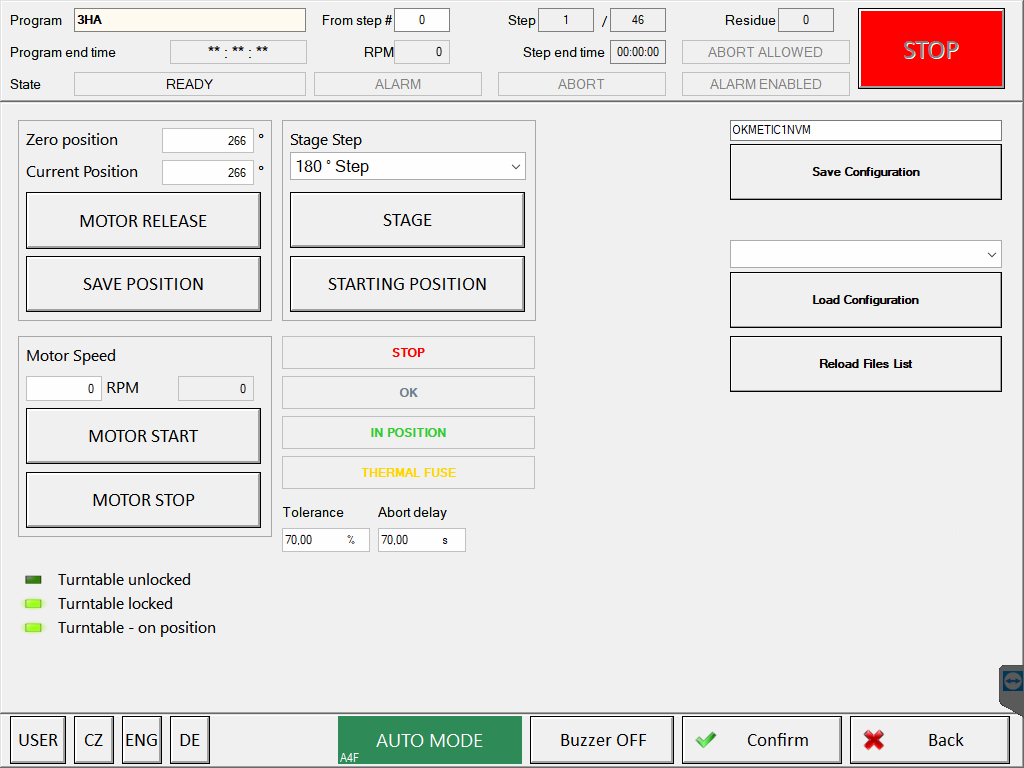Viewport: 1024px width, 768px height.
Task: Click the red X Back button
Action: 929,740
